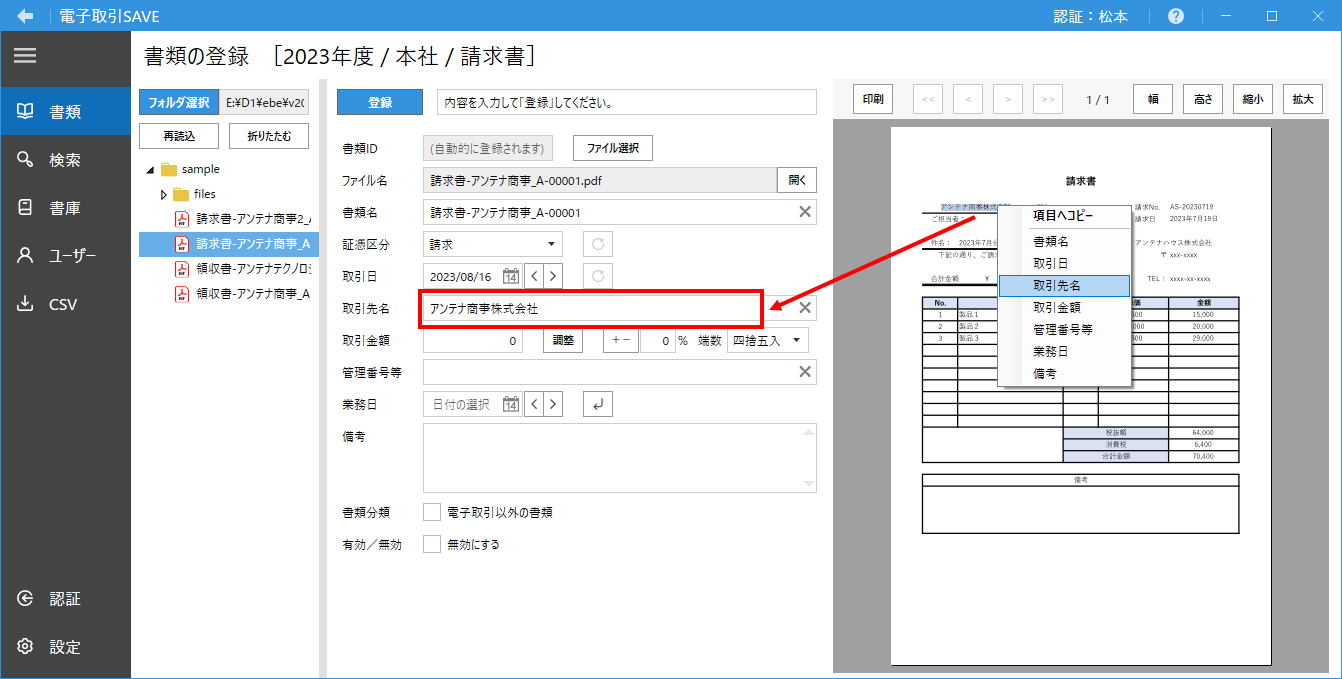Open the 四捨五入 rounding dropdown
Viewport: 1342px width, 679px height.
click(797, 340)
